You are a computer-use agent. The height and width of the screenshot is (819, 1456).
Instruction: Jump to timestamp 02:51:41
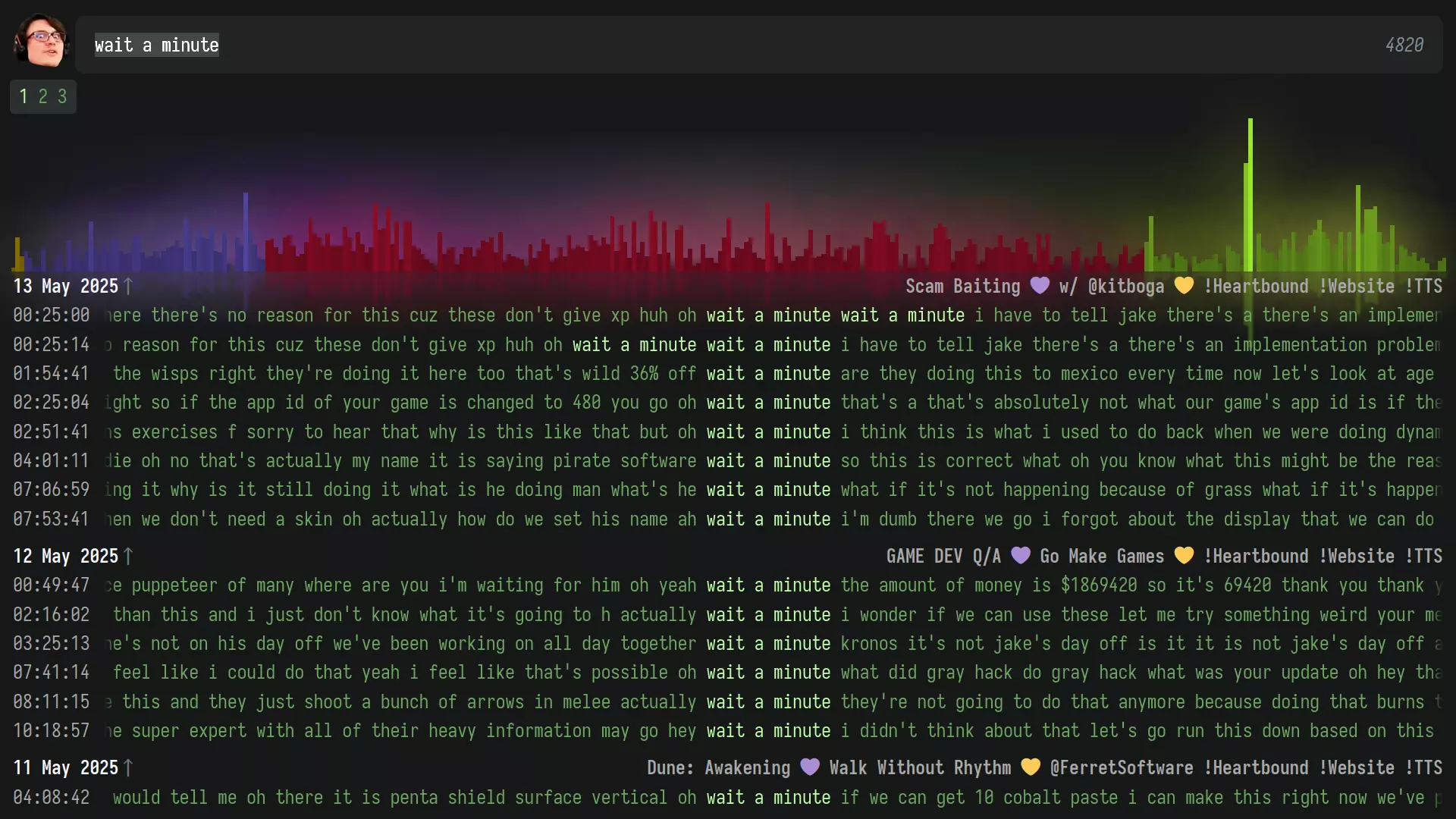(51, 431)
